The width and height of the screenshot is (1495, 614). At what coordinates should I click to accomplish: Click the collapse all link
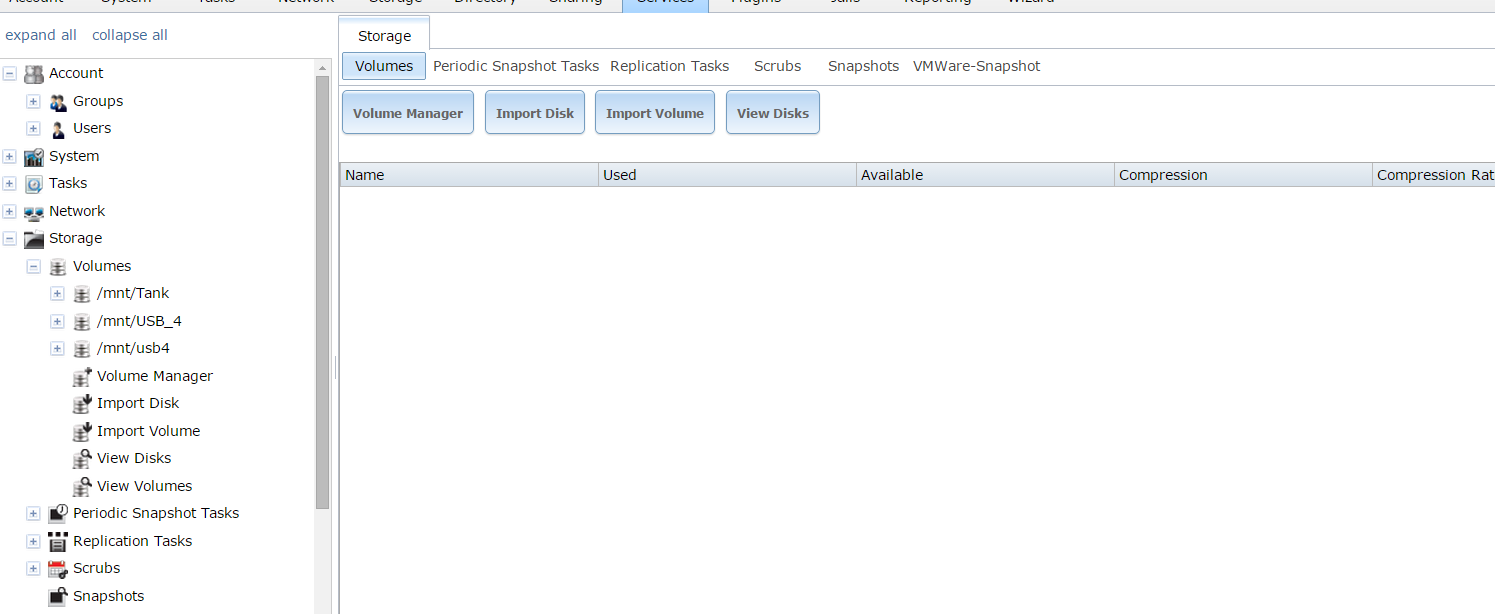pos(130,35)
